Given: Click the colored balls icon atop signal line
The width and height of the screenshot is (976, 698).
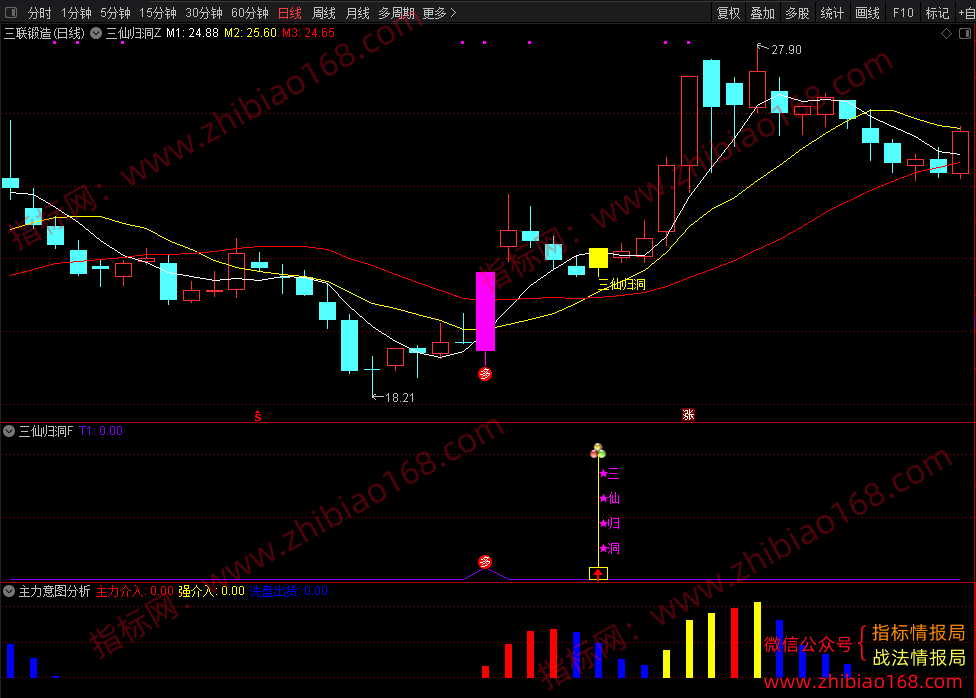Looking at the screenshot, I should [598, 450].
